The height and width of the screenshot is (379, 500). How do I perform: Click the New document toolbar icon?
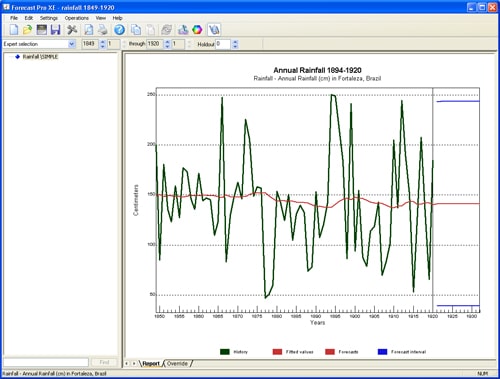click(x=14, y=30)
